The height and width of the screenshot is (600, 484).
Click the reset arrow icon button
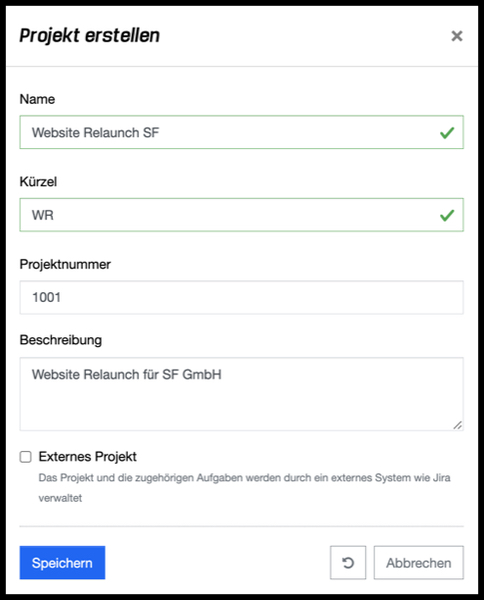[348, 562]
